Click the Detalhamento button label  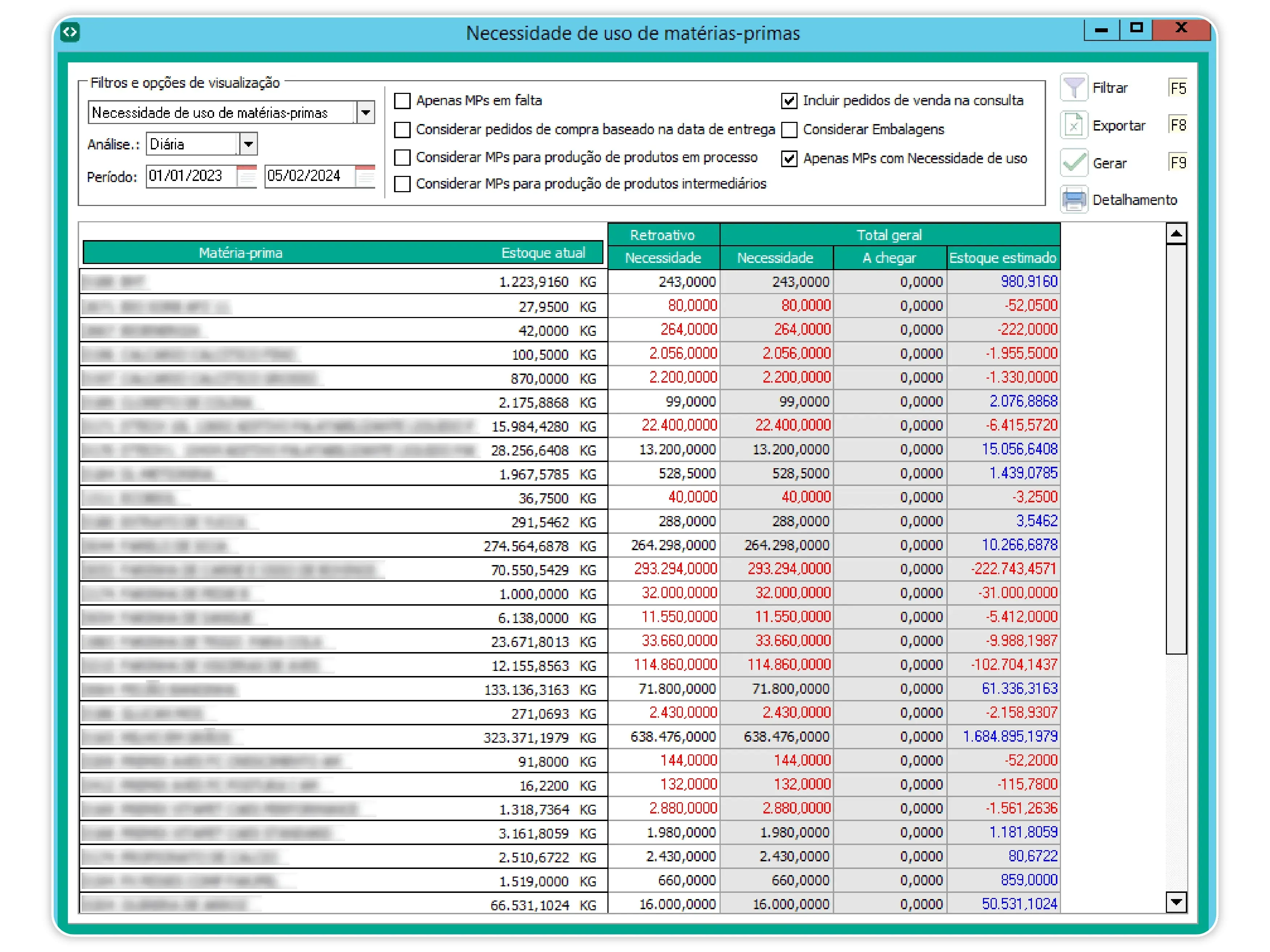point(1135,200)
